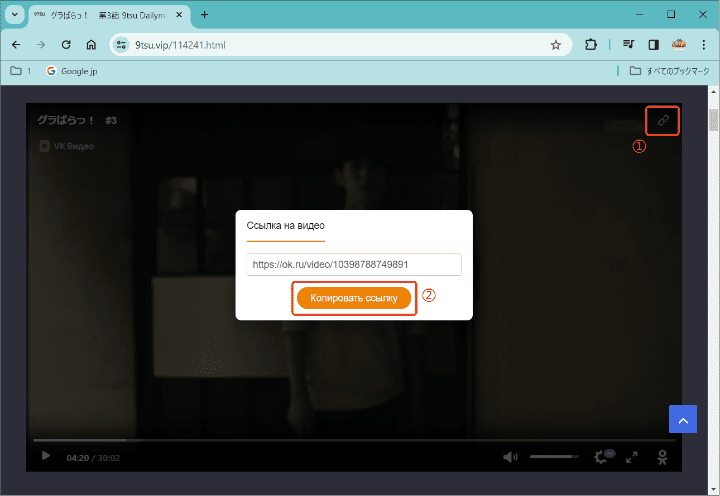The image size is (720, 496).
Task: Click the 04:20 / 30:02 time display
Action: coord(93,458)
